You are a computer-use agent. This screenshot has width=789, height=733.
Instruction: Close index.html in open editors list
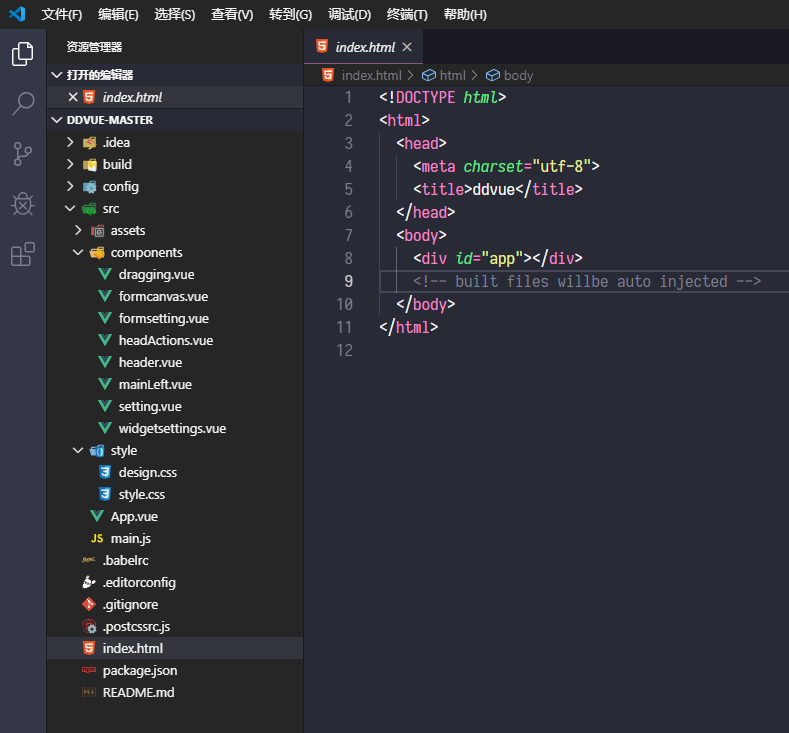coord(73,97)
